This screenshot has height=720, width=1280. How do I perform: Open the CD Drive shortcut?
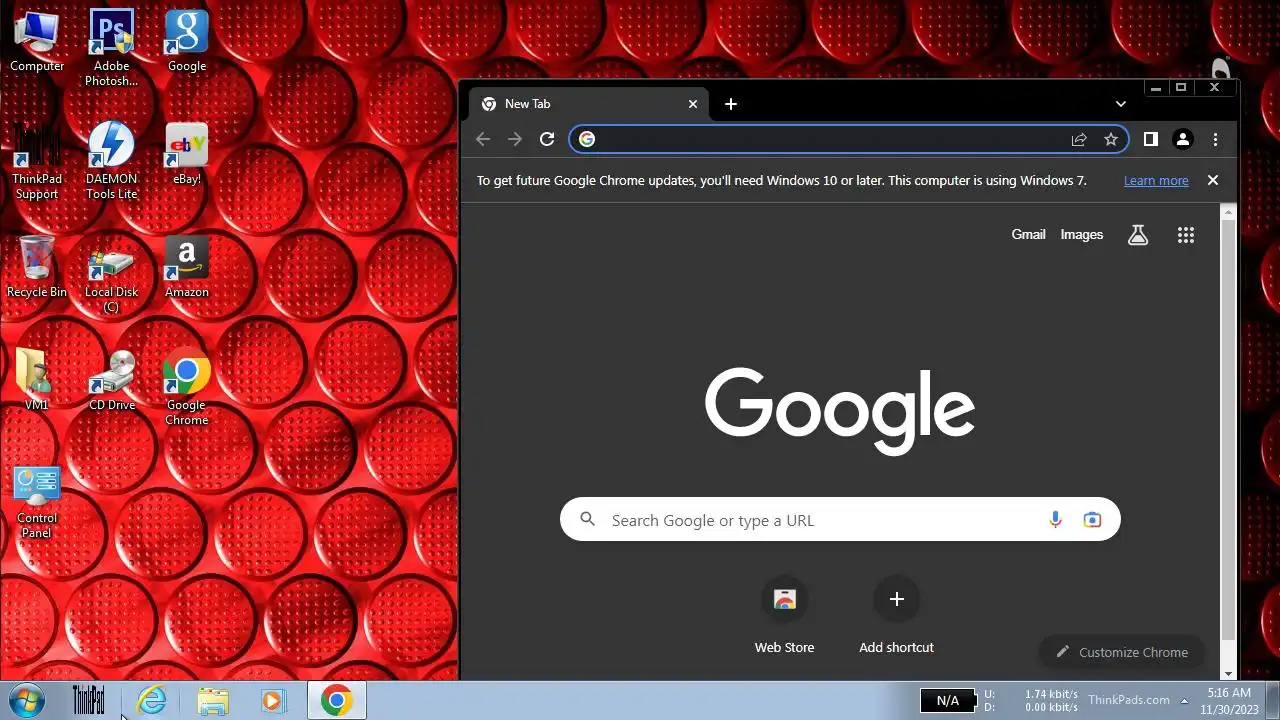111,381
